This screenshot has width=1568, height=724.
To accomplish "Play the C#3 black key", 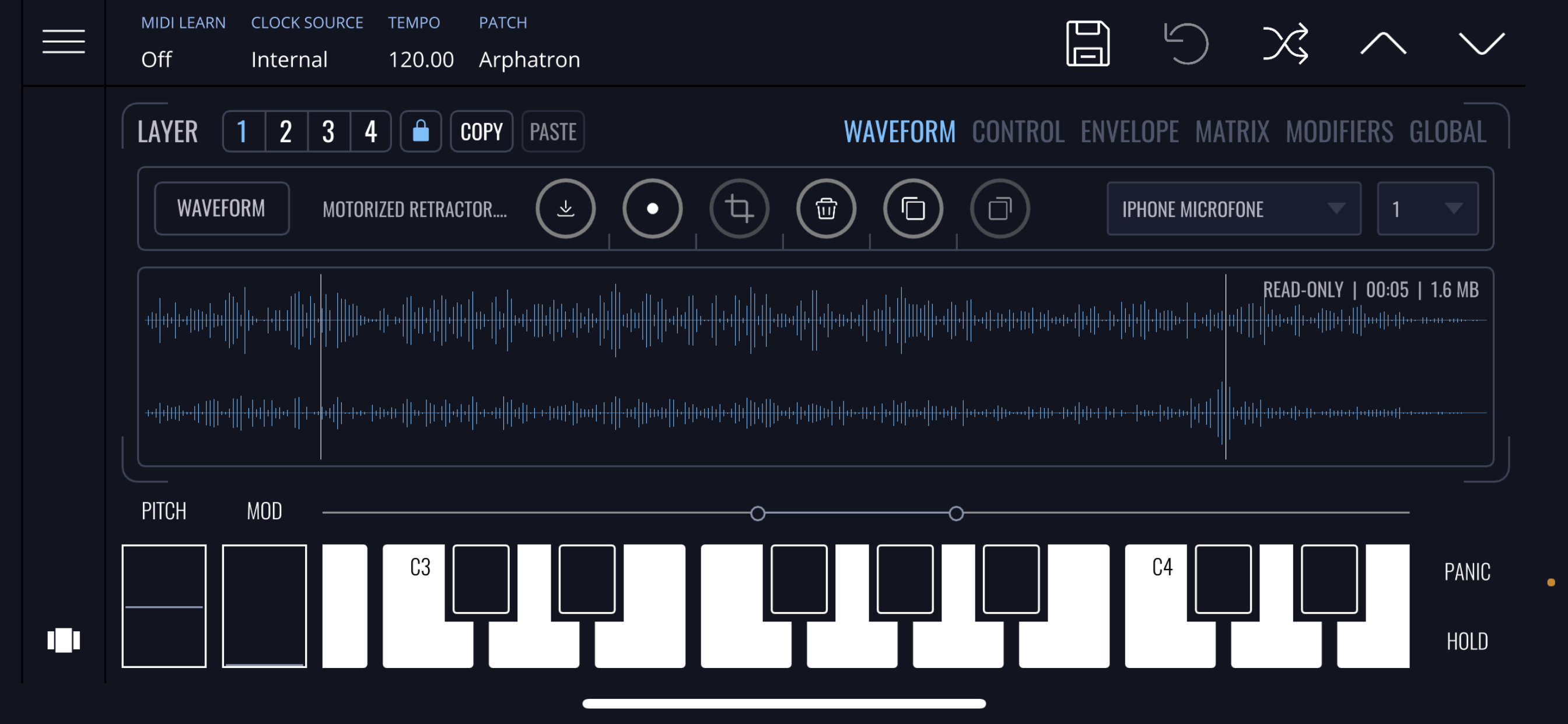I will pyautogui.click(x=481, y=579).
